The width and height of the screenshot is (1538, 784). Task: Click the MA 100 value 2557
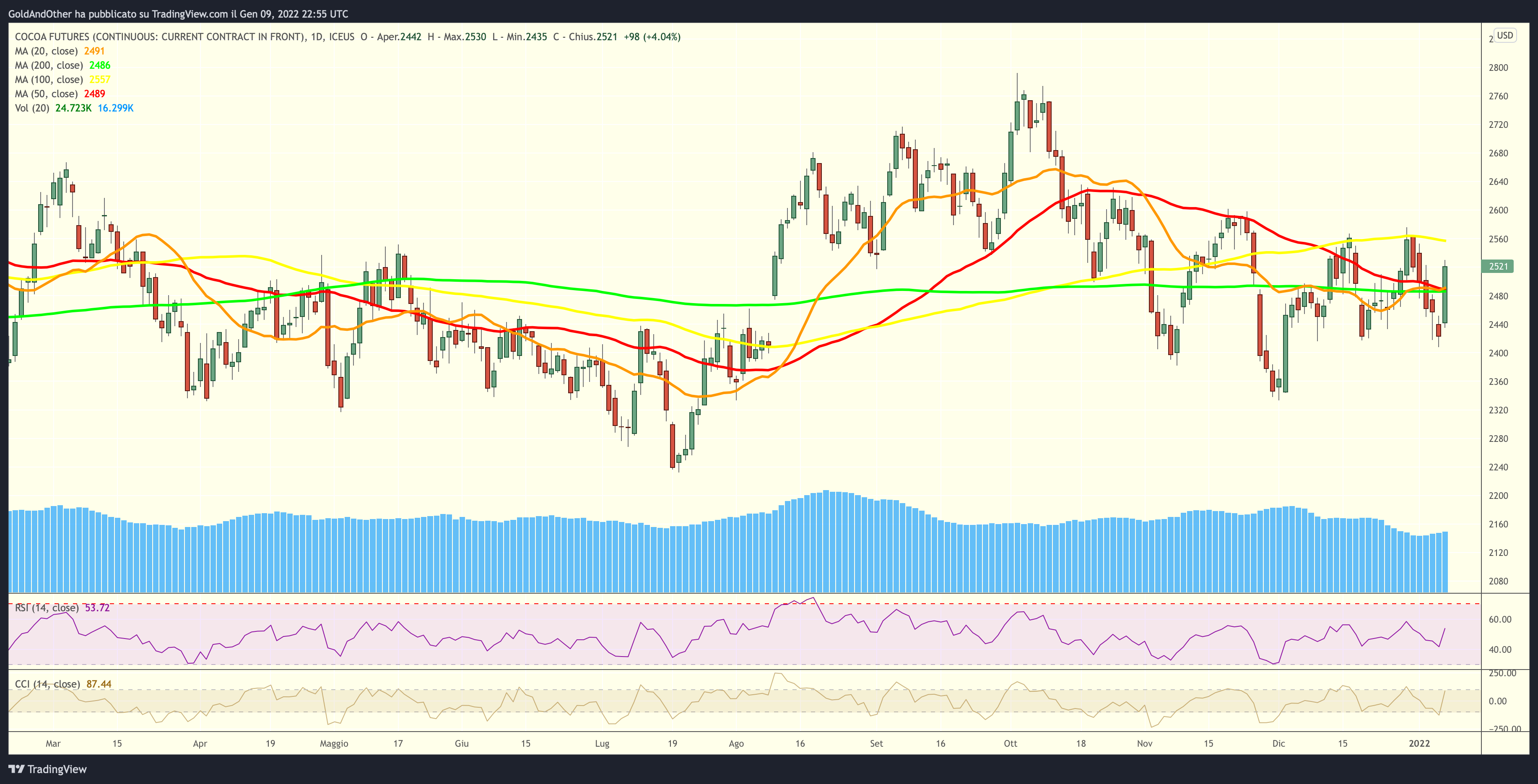100,79
